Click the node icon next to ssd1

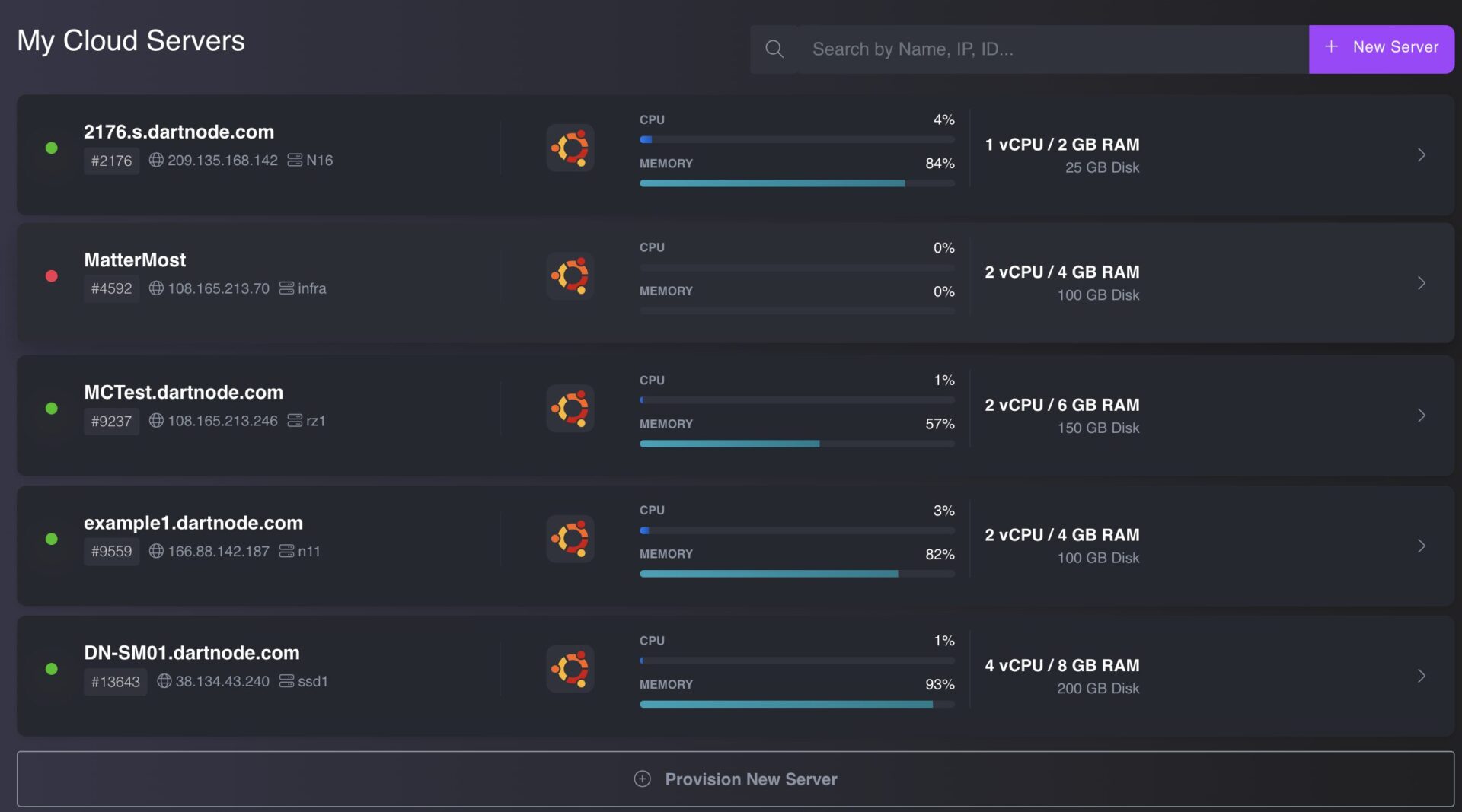(286, 681)
